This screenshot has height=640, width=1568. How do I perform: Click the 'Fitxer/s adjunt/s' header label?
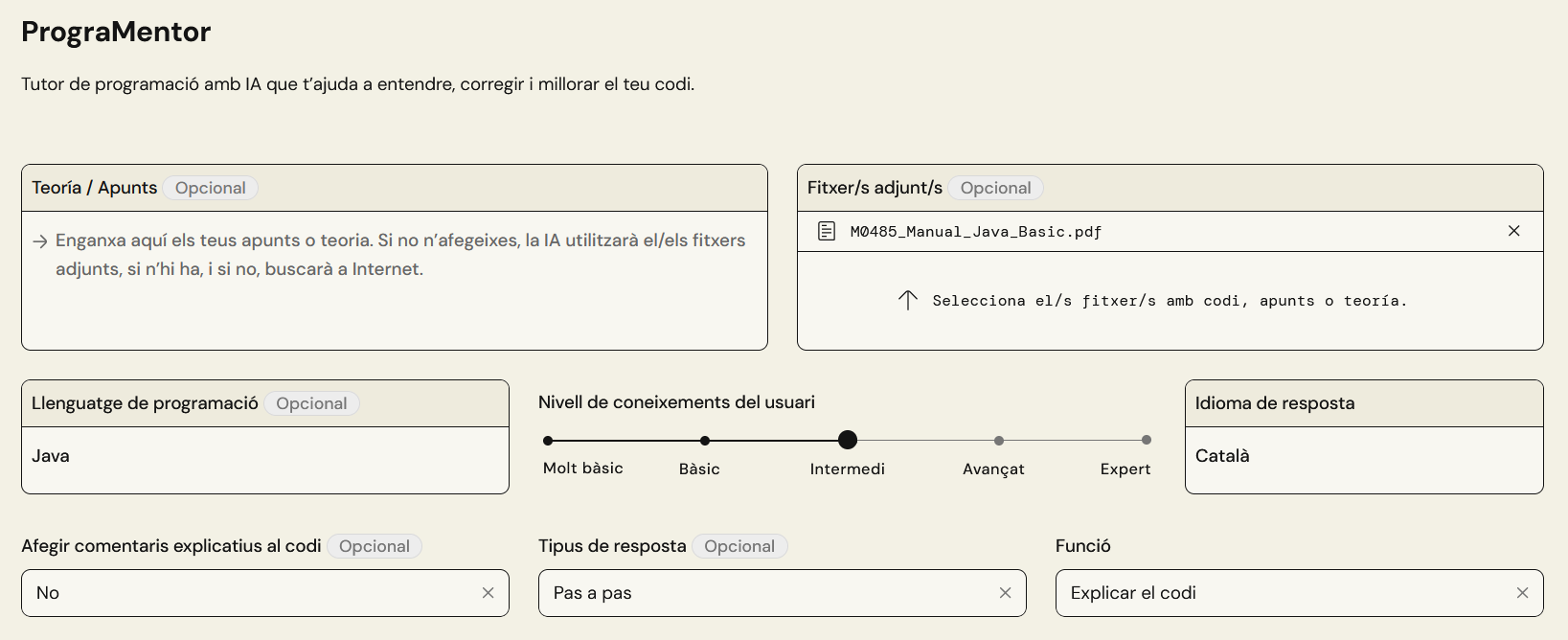tap(875, 188)
